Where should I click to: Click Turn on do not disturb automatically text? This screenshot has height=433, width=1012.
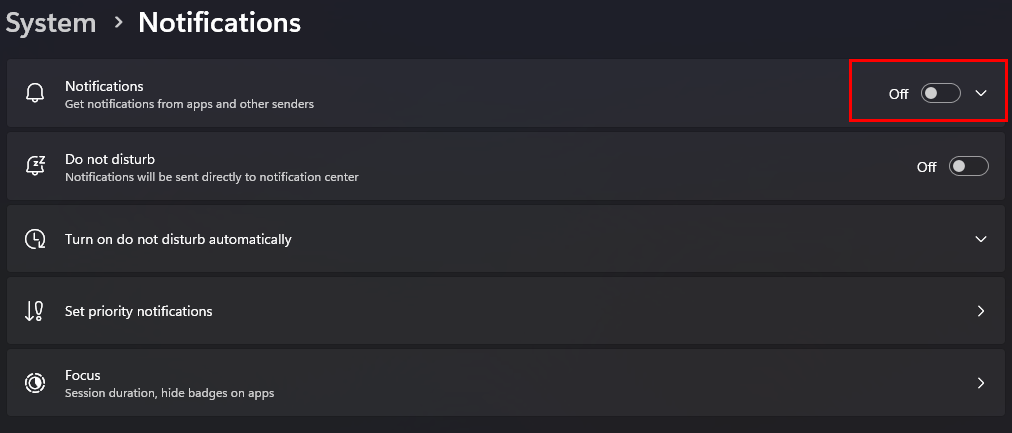[178, 239]
